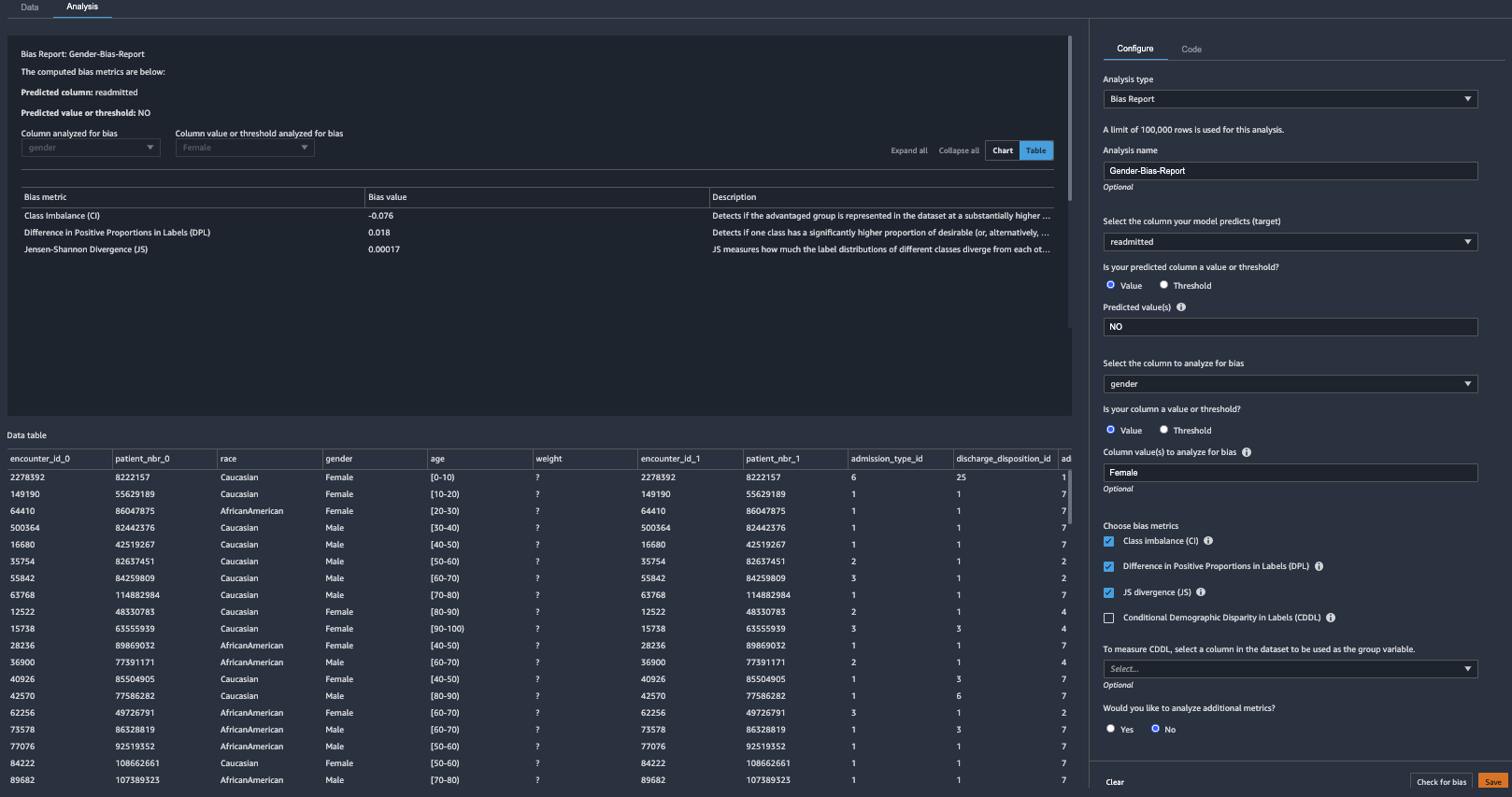Switch the bias report to Chart view
The image size is (1512, 797).
(x=1003, y=150)
